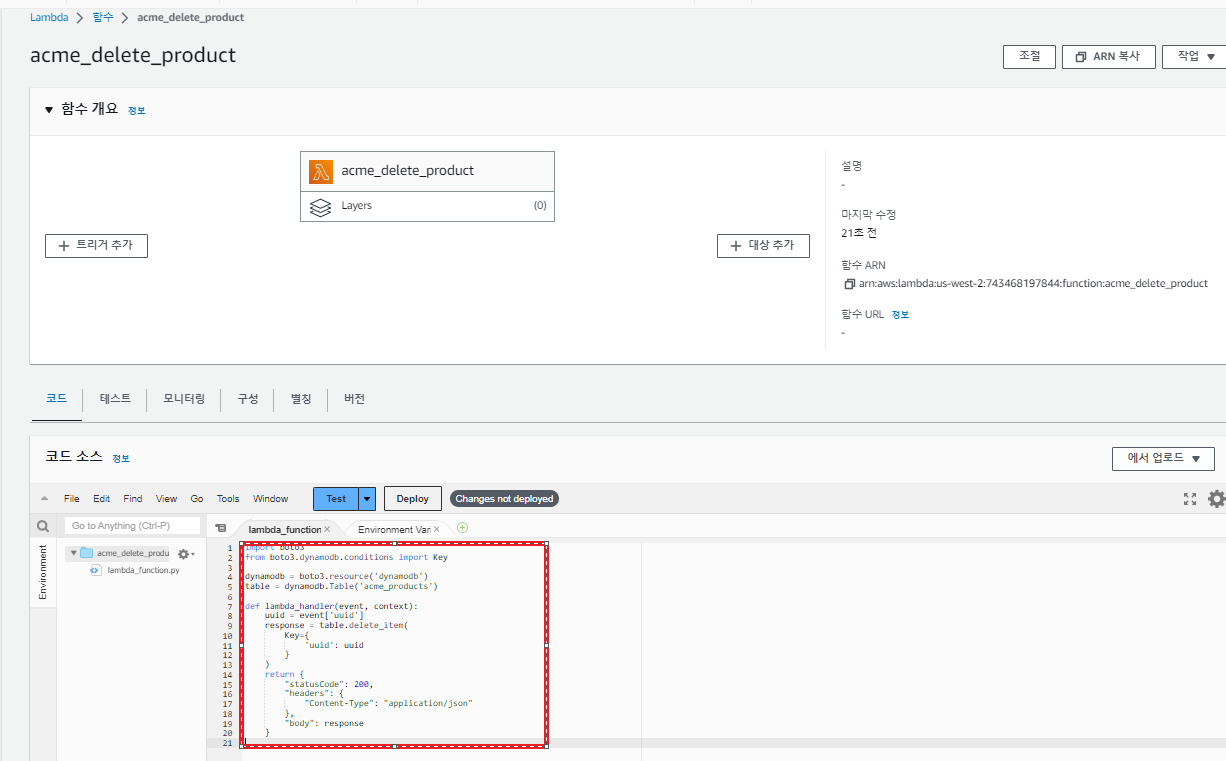Switch to the 별칭 tab
Image resolution: width=1226 pixels, height=761 pixels.
pyautogui.click(x=301, y=398)
